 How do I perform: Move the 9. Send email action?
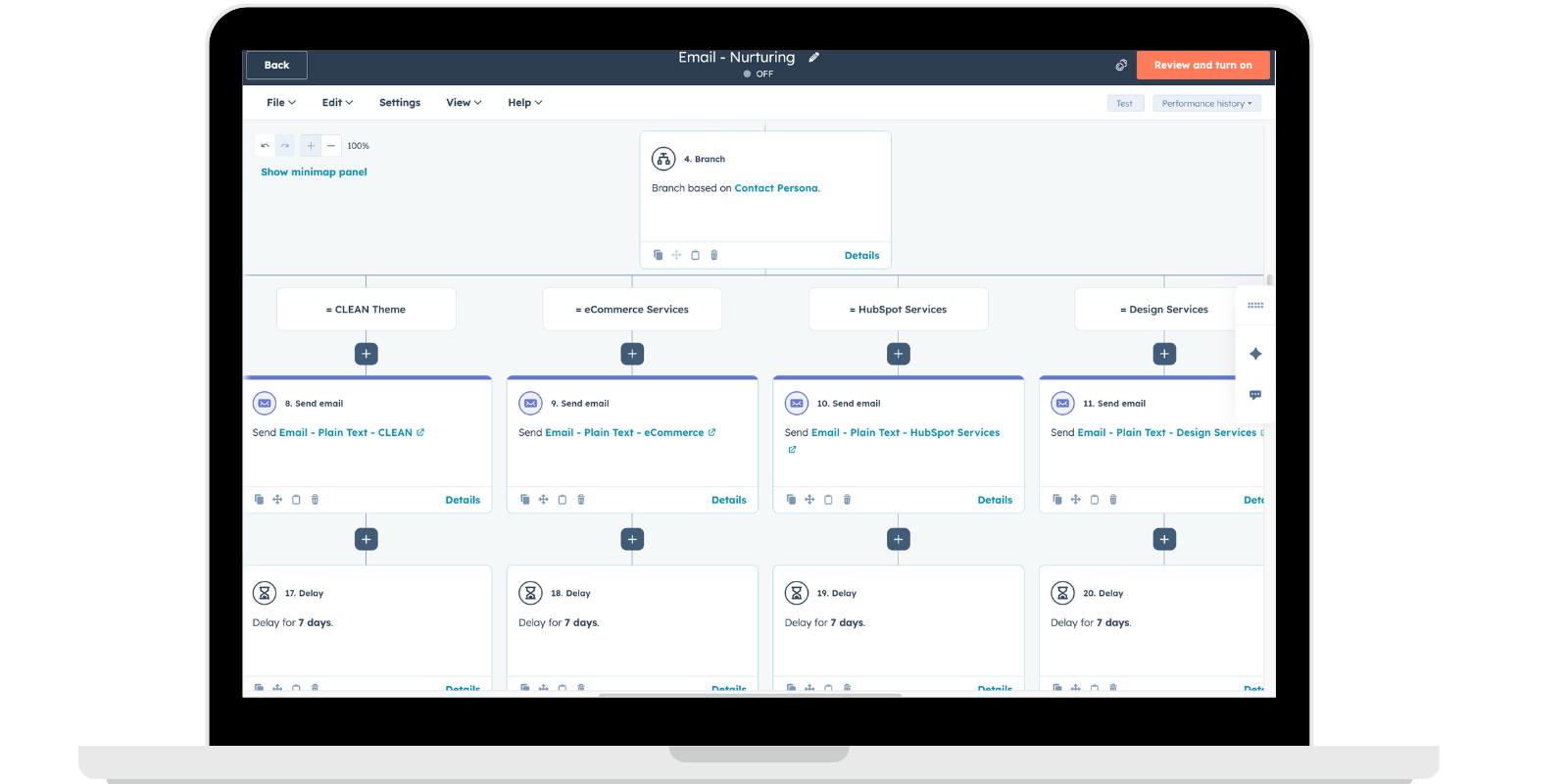543,499
